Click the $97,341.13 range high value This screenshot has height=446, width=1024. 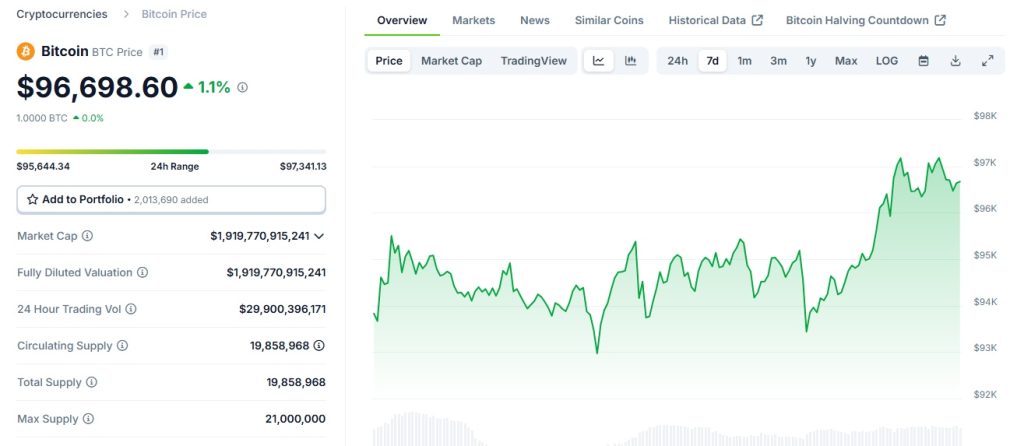303,167
